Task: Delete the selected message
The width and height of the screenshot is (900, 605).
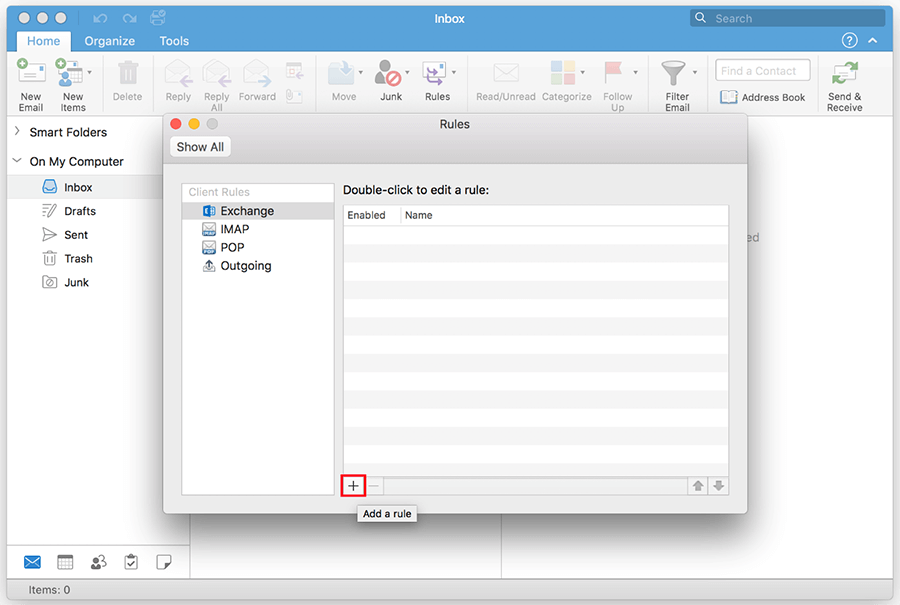Action: pyautogui.click(x=127, y=80)
